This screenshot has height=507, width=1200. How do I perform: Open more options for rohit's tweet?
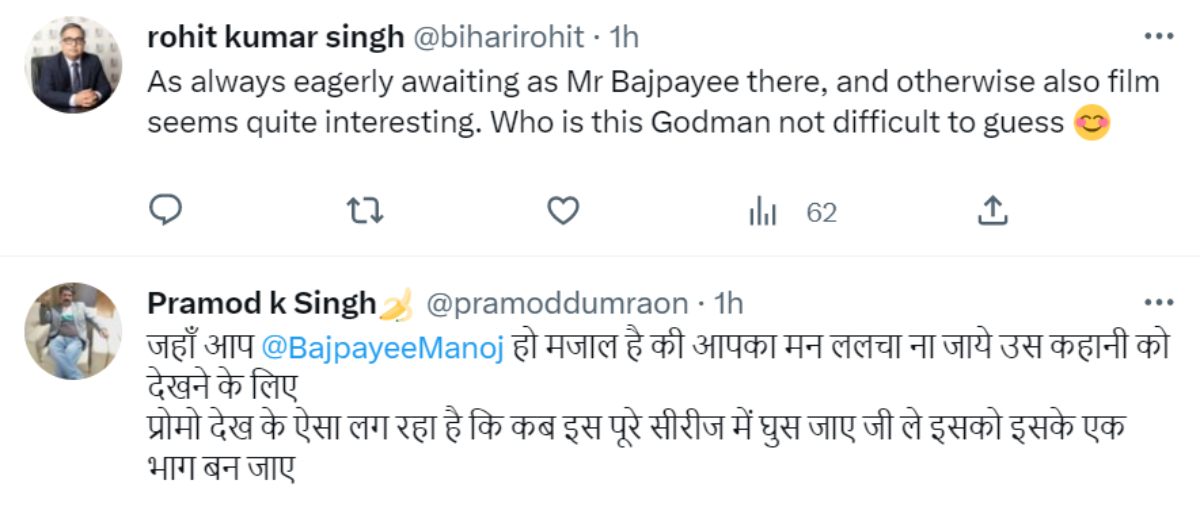coord(1158,37)
